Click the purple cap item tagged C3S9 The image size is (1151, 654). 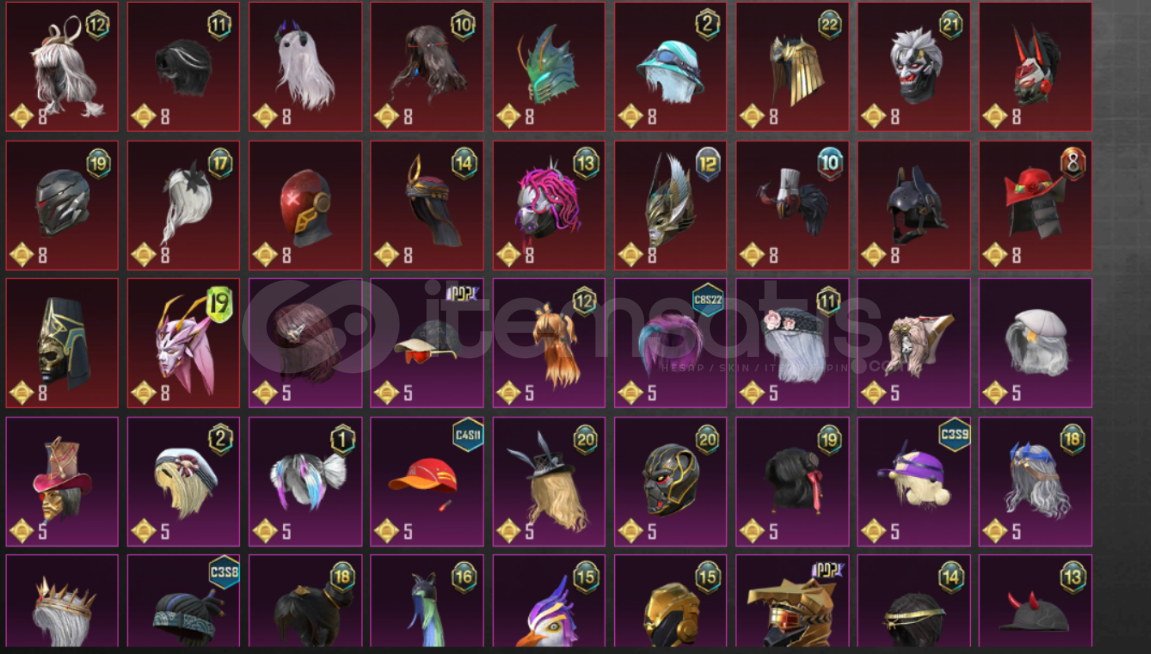coord(914,482)
